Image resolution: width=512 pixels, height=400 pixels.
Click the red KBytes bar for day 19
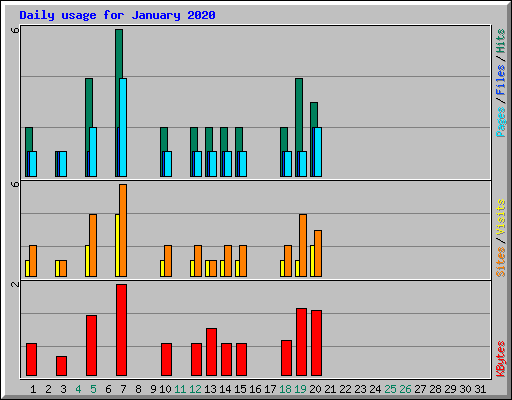(x=301, y=342)
